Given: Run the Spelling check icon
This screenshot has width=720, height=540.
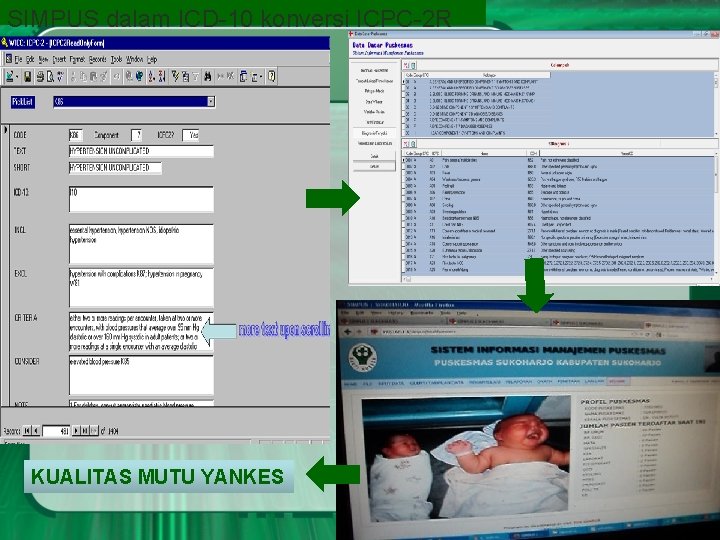Looking at the screenshot, I should click(x=60, y=76).
